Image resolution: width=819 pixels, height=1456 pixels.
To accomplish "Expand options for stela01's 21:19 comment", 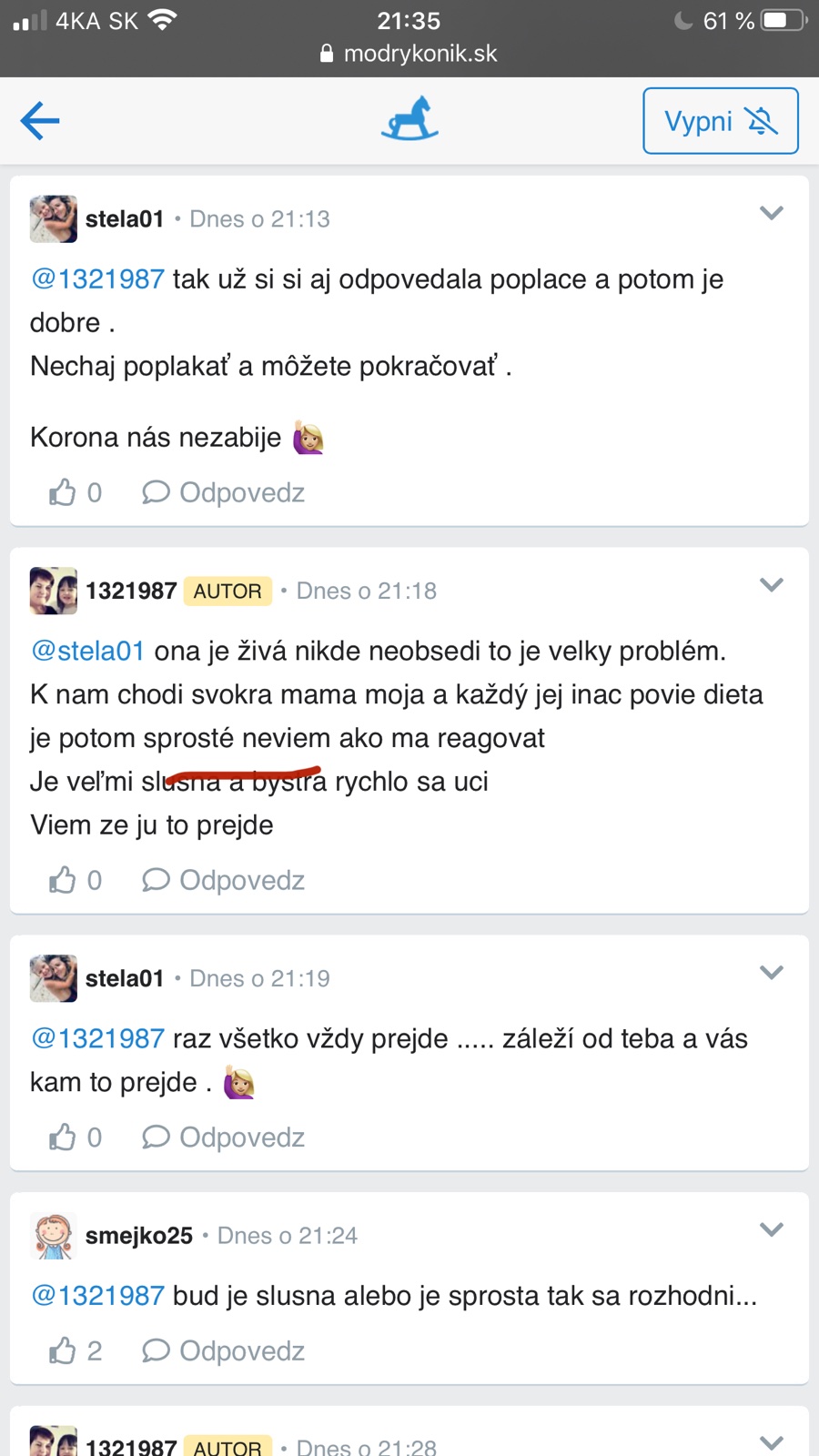I will [771, 973].
